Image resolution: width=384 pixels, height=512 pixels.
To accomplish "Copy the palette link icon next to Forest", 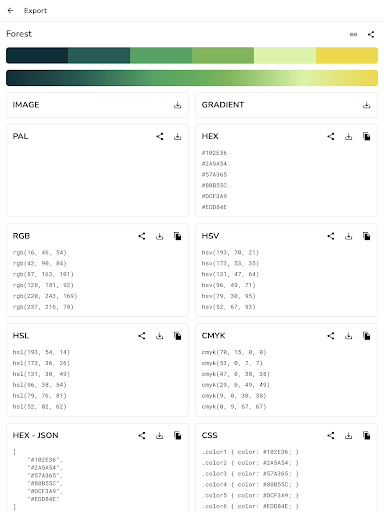I will click(x=353, y=34).
